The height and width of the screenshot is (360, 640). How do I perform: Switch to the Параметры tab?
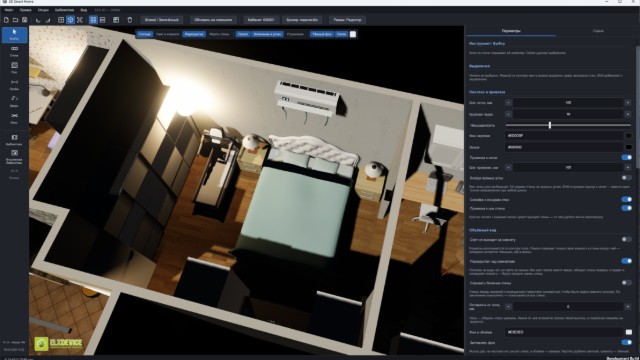[x=511, y=31]
